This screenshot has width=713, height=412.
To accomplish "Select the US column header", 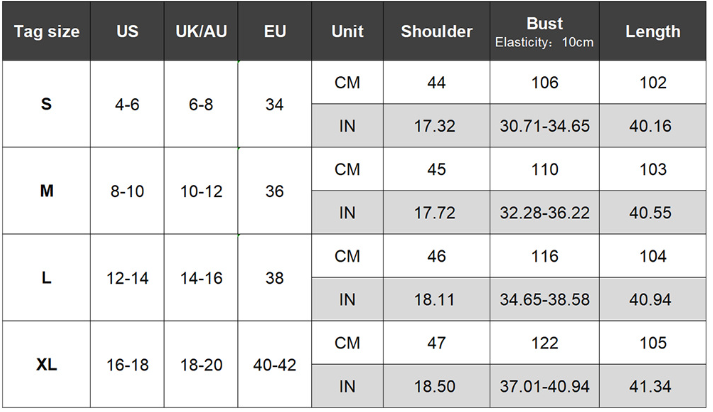I will click(x=127, y=32).
